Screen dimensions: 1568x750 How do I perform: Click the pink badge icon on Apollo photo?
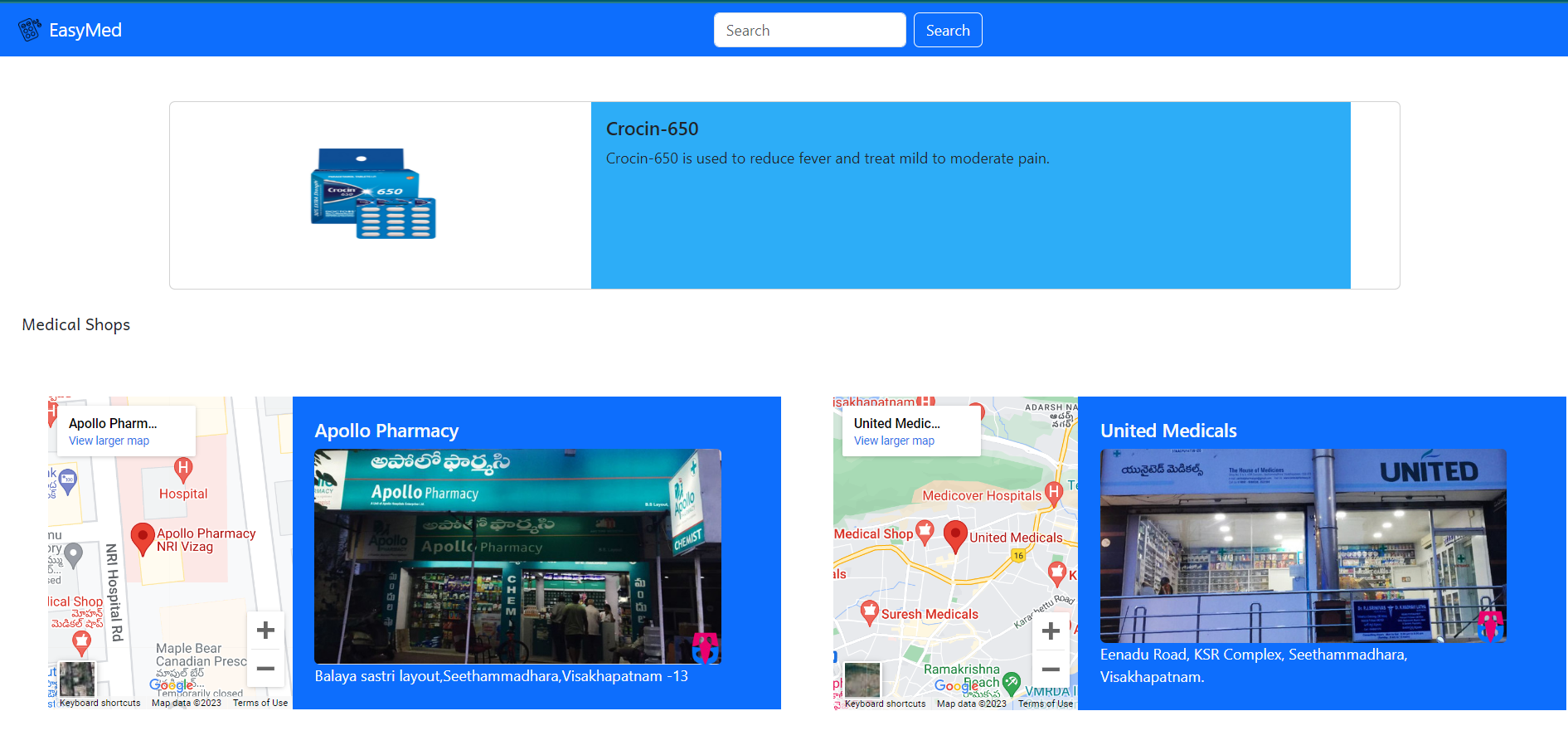[705, 647]
